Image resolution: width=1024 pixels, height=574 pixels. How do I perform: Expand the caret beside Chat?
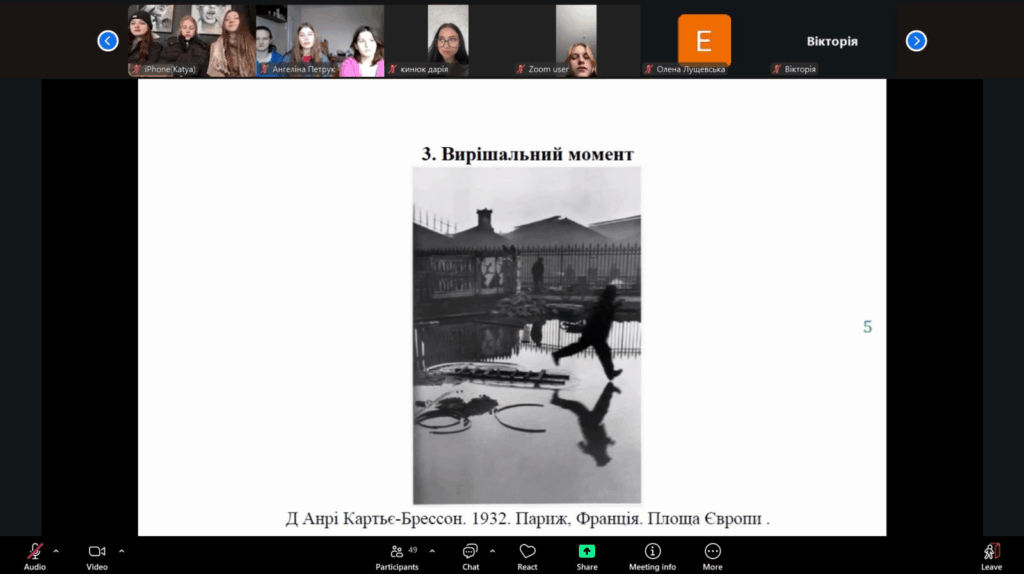(x=492, y=550)
